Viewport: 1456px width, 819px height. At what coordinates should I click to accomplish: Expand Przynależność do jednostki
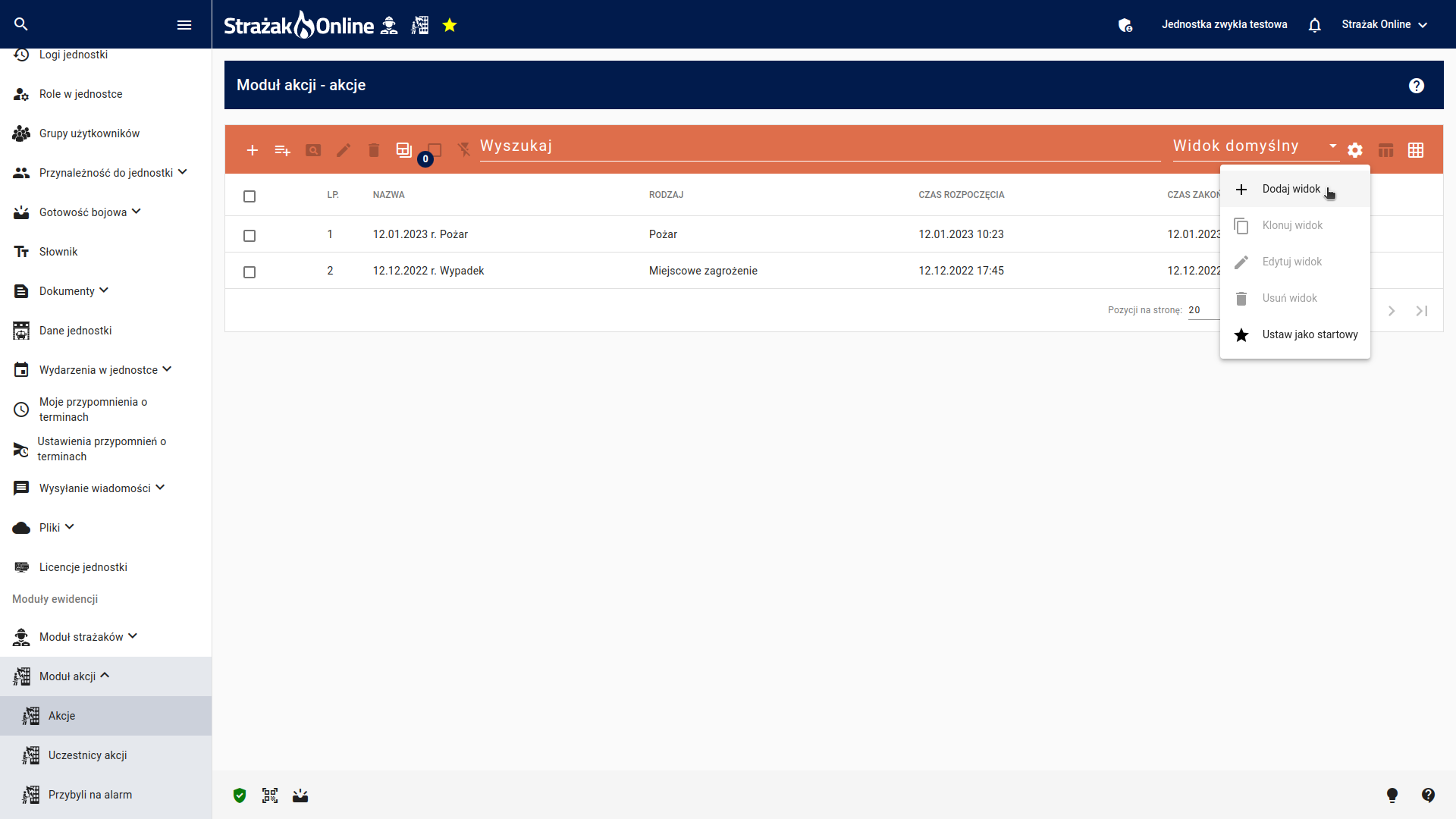106,173
